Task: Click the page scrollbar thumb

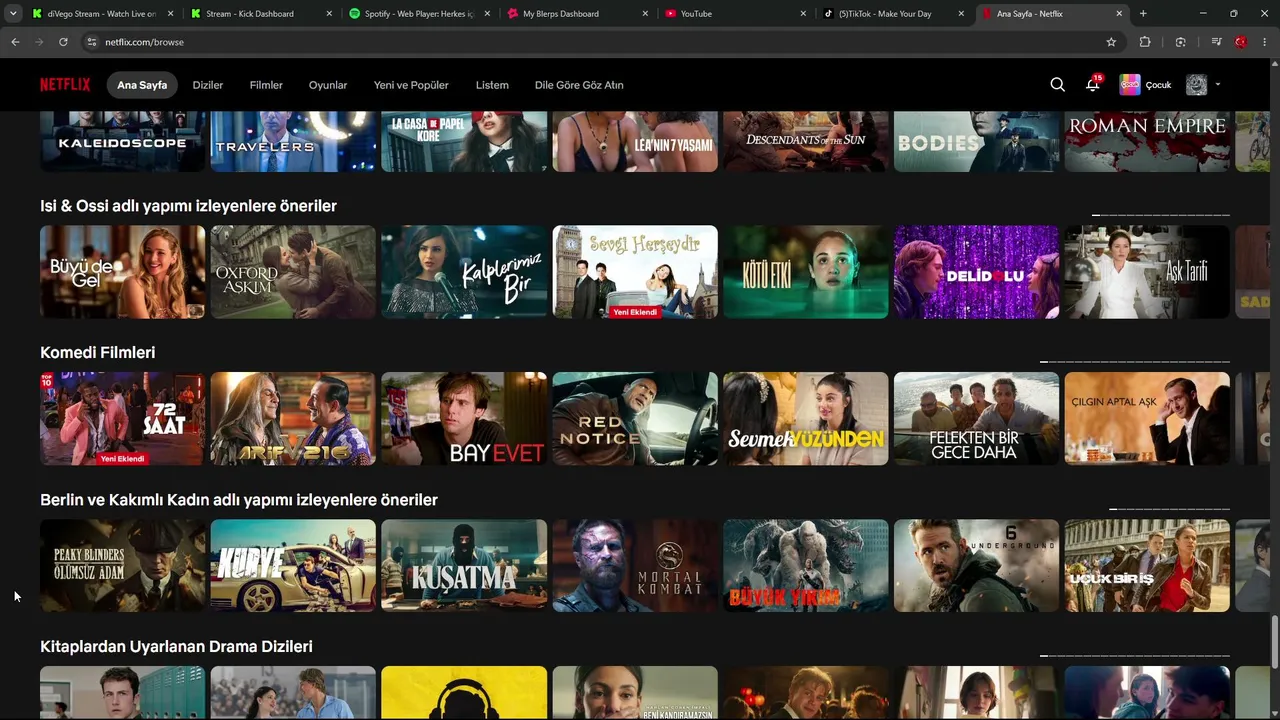Action: 1274,641
